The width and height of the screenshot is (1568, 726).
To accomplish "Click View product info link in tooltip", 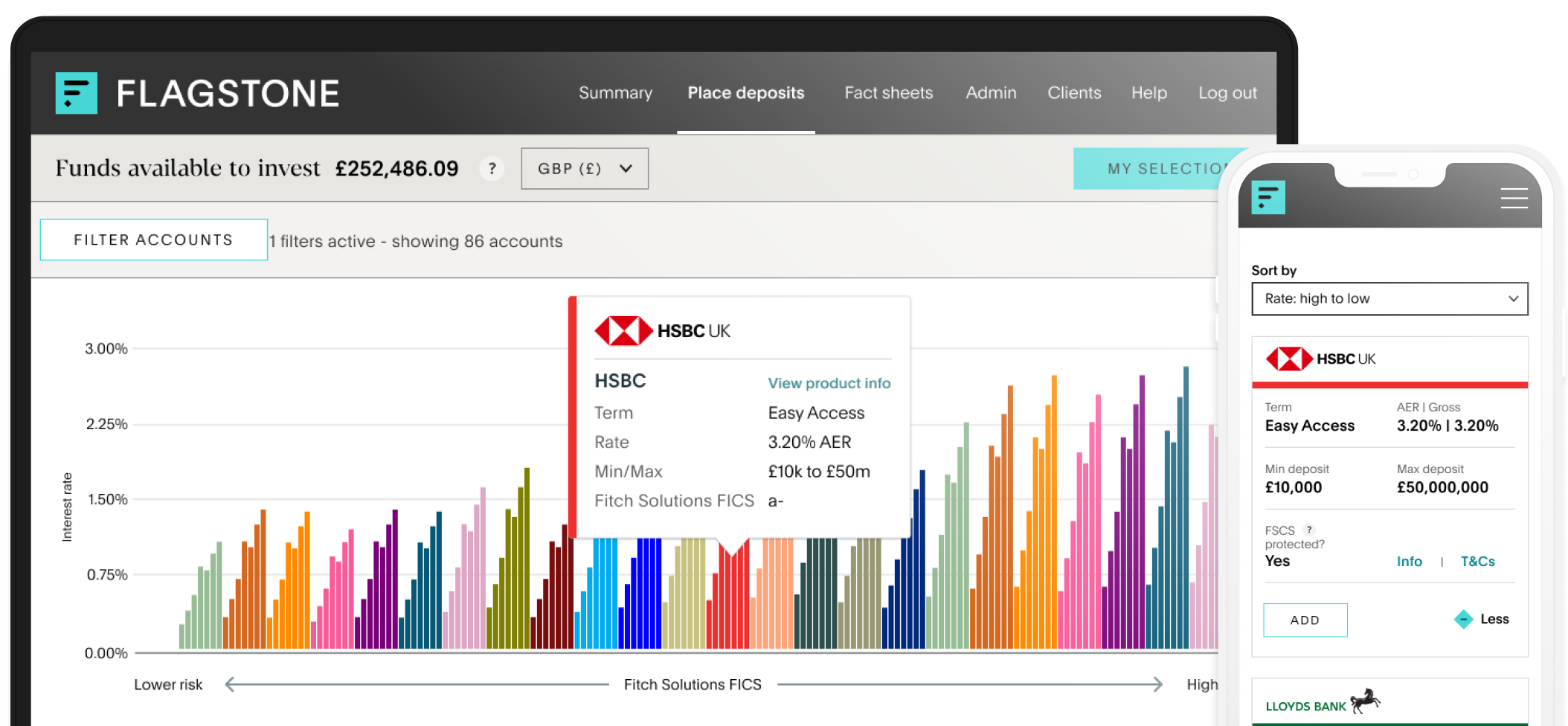I will 829,383.
